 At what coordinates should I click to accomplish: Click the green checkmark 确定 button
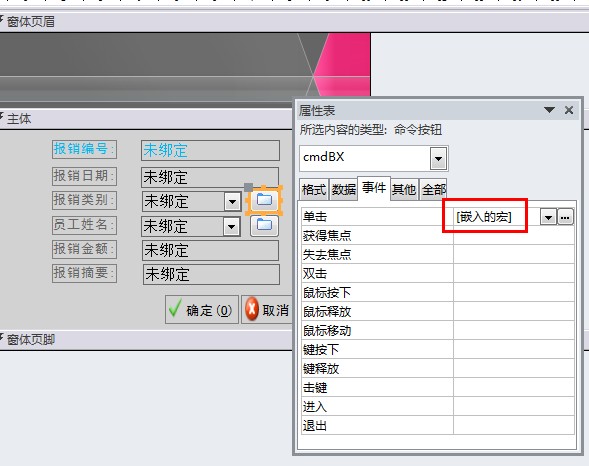tap(202, 310)
